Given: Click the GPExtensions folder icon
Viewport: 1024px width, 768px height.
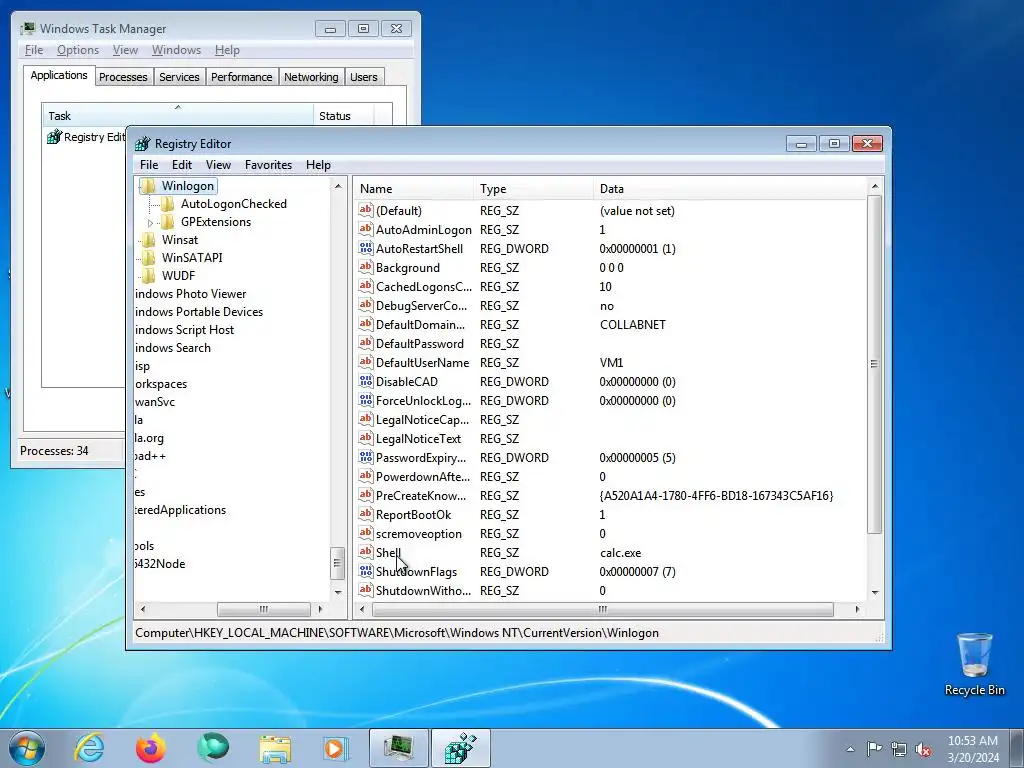Looking at the screenshot, I should [168, 222].
